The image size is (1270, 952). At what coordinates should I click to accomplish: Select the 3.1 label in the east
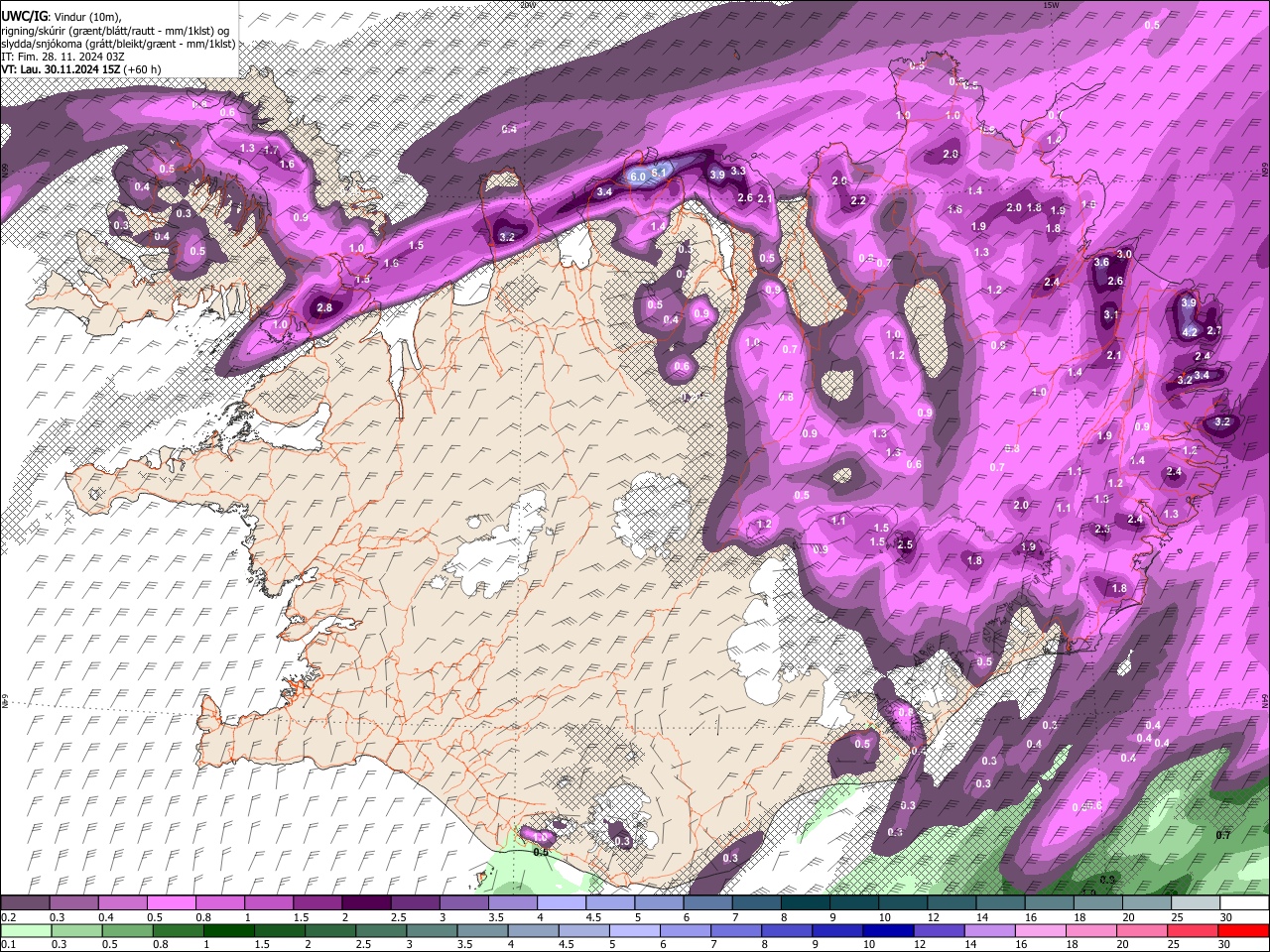1111,315
